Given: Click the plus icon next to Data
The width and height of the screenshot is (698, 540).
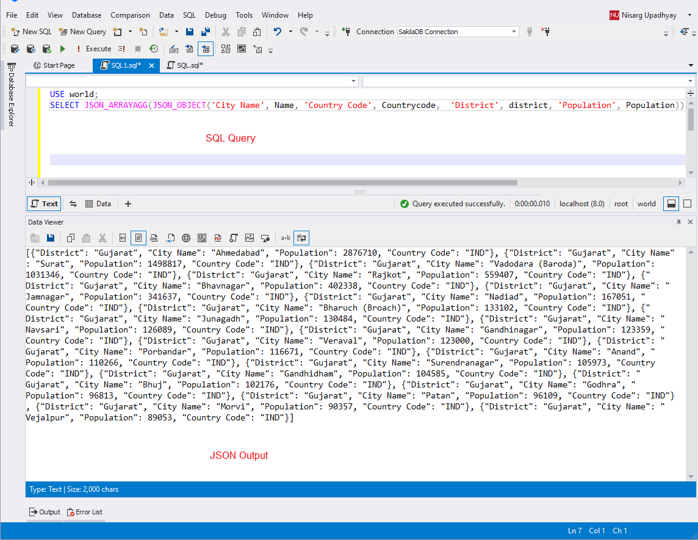Looking at the screenshot, I should (x=128, y=204).
